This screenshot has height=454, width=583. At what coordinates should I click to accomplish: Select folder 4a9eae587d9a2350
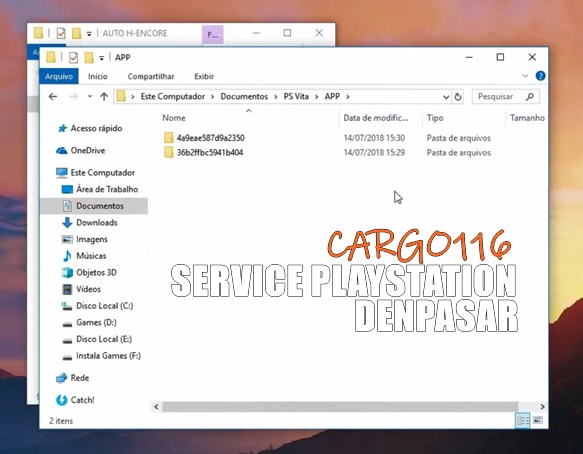click(210, 138)
